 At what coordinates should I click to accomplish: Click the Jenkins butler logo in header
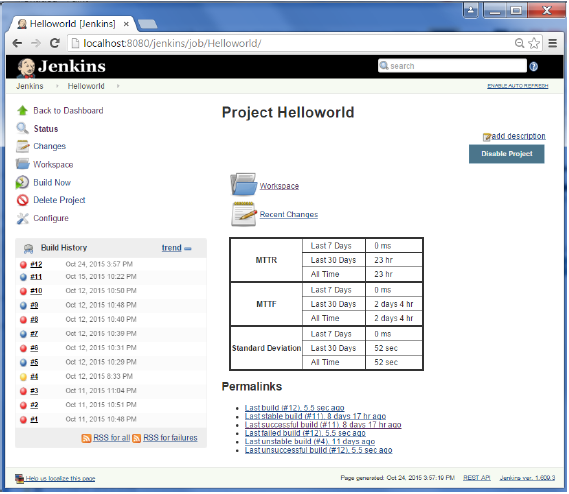26,68
